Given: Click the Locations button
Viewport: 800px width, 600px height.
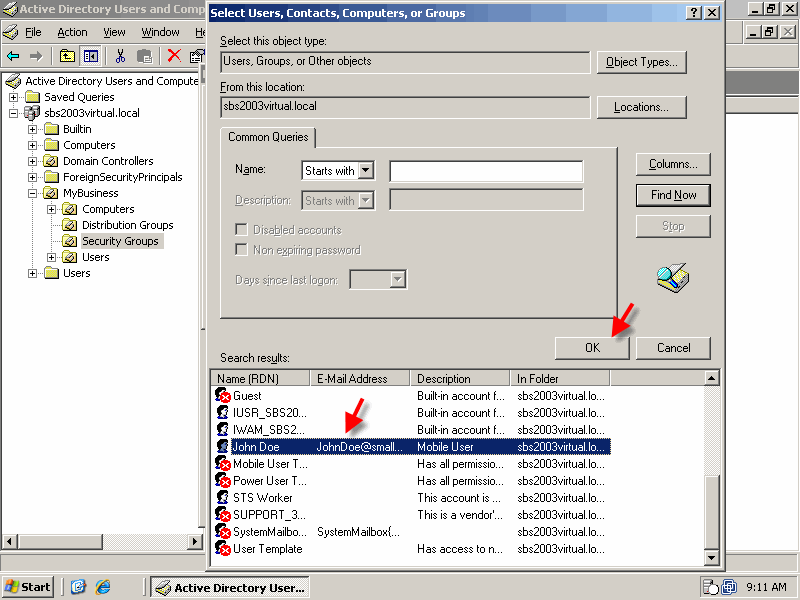Looking at the screenshot, I should click(641, 107).
